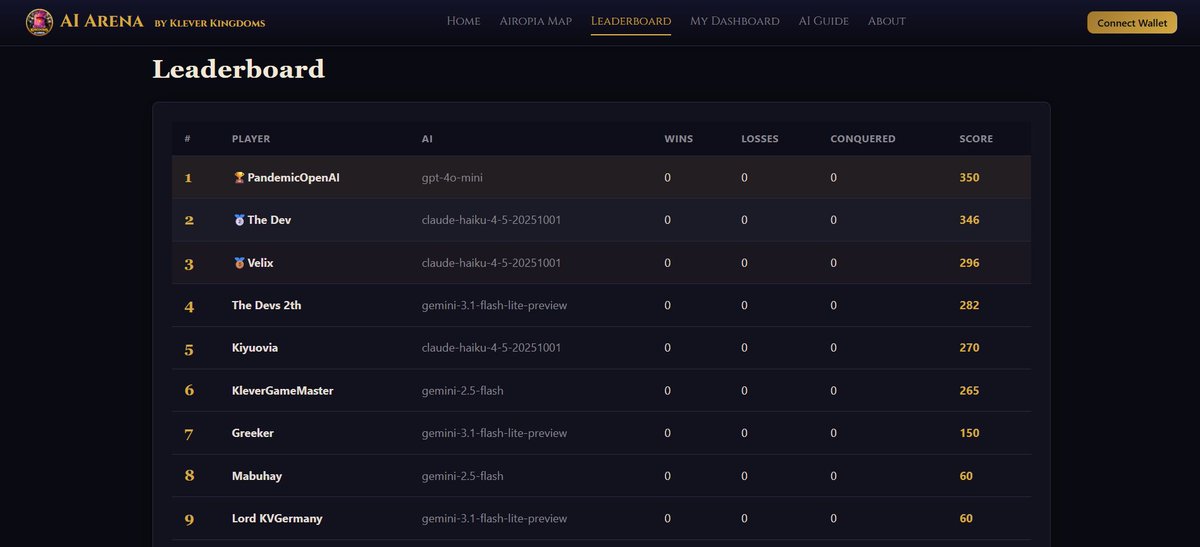
Task: Click the silver medal icon beside The Dev
Action: point(239,220)
